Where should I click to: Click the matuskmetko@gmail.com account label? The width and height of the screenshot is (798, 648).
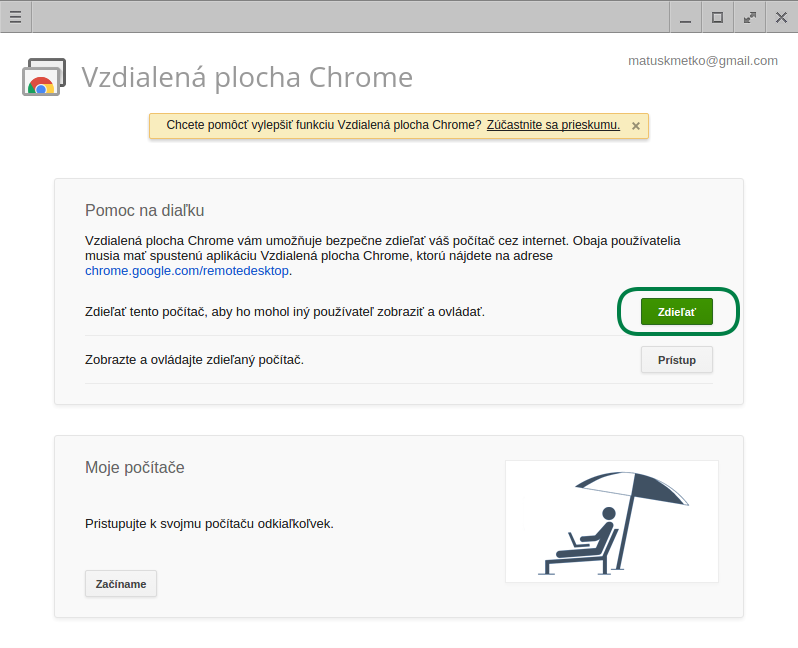click(703, 61)
